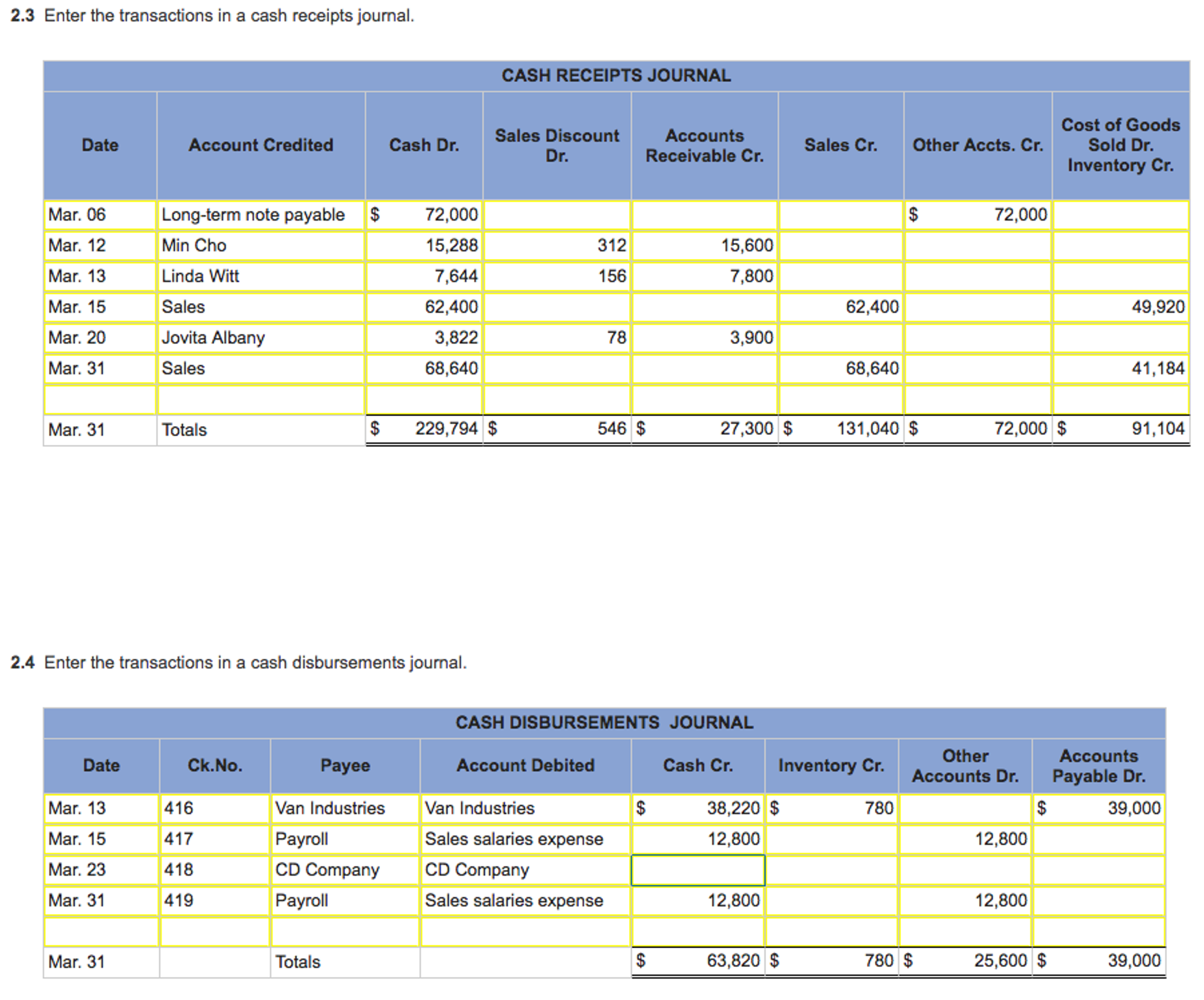Click the CD Company payee cell

(x=345, y=870)
